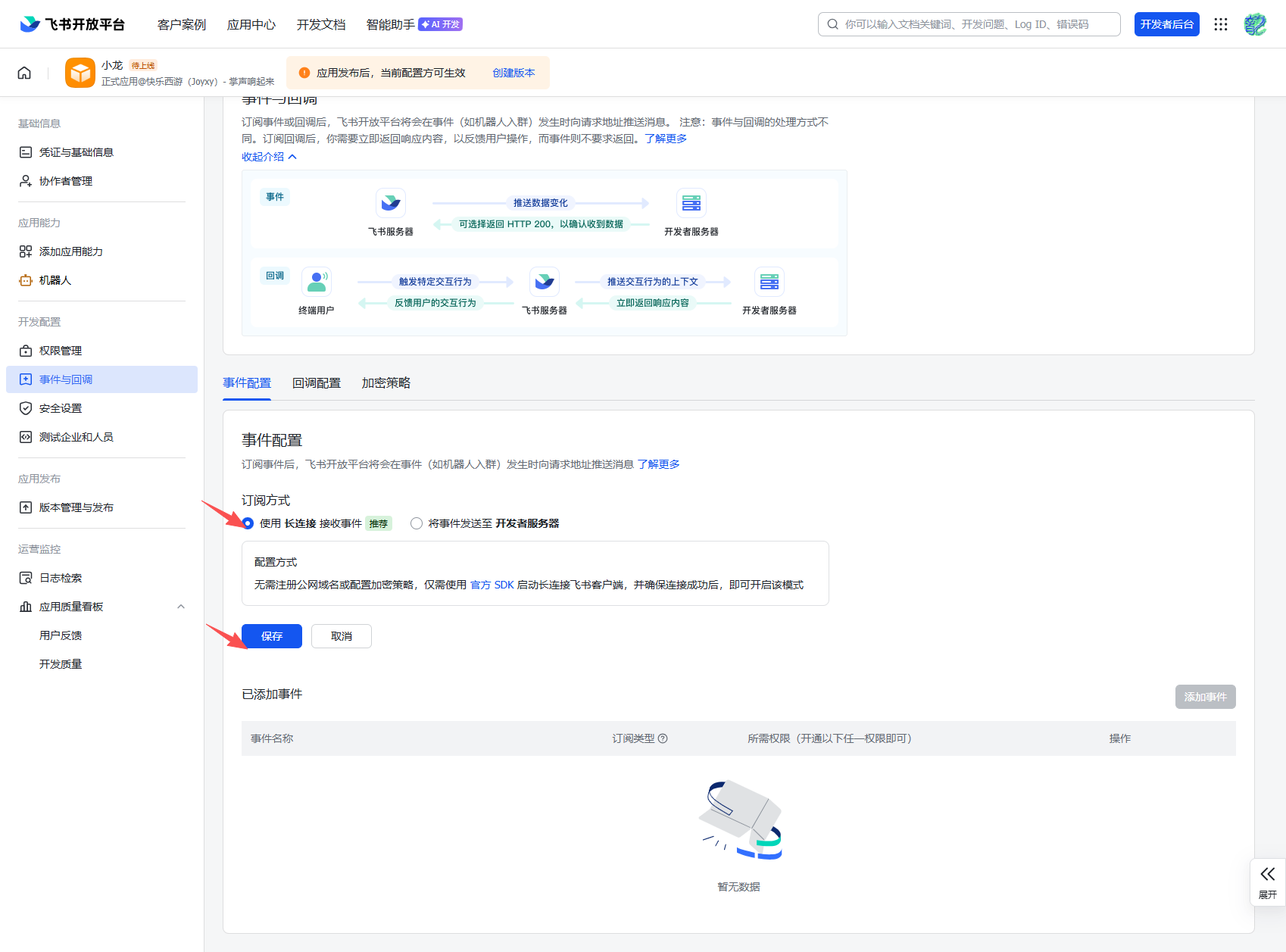Click the 事件名称 column header
Viewport: 1286px width, 952px height.
(x=272, y=738)
